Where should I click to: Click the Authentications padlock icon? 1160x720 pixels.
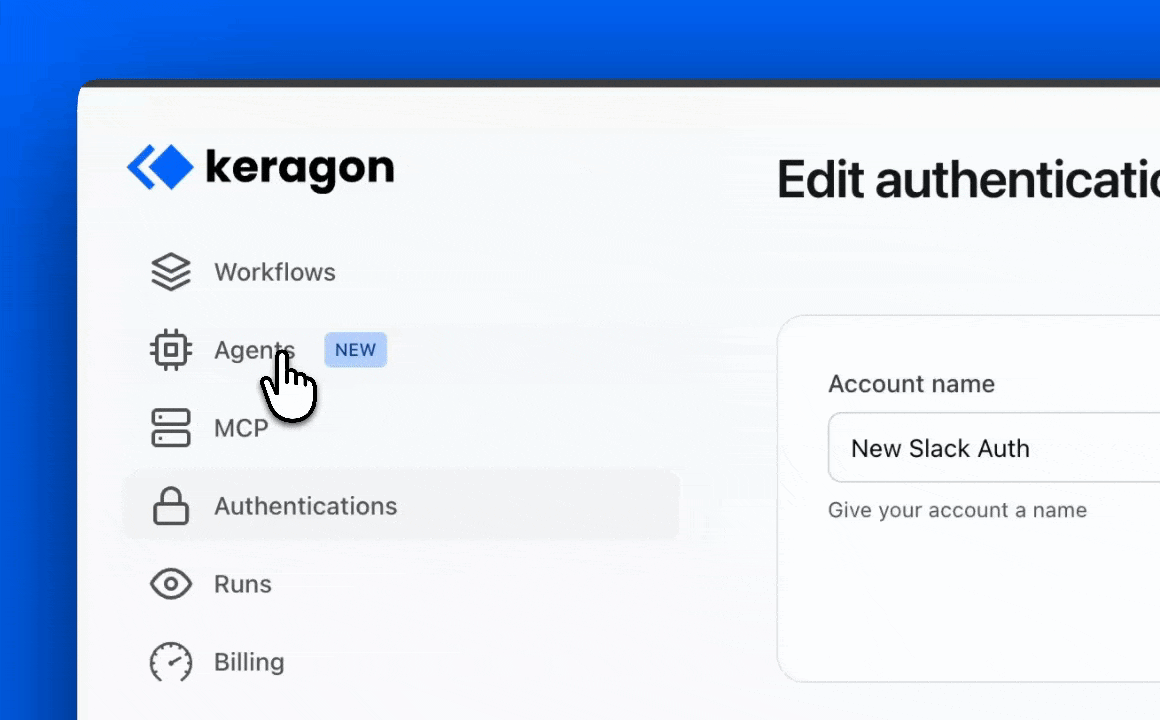click(171, 505)
